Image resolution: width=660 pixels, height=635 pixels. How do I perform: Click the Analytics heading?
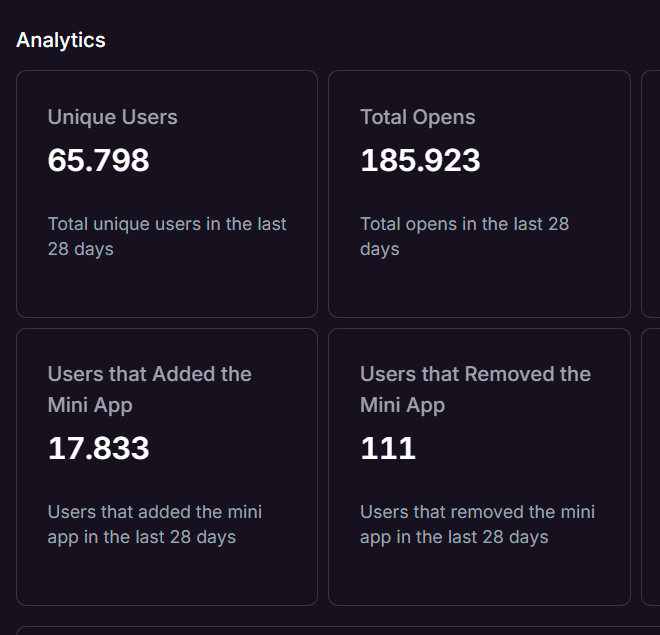point(61,40)
